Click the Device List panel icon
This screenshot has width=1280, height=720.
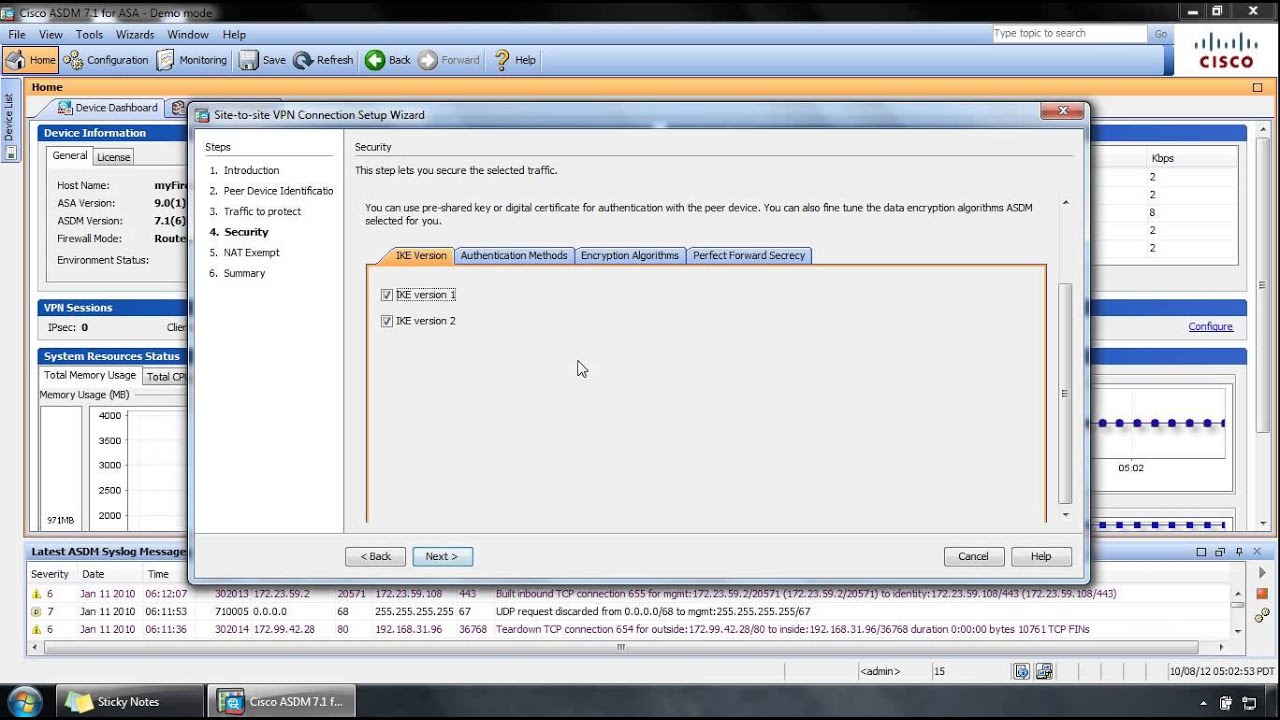[10, 153]
